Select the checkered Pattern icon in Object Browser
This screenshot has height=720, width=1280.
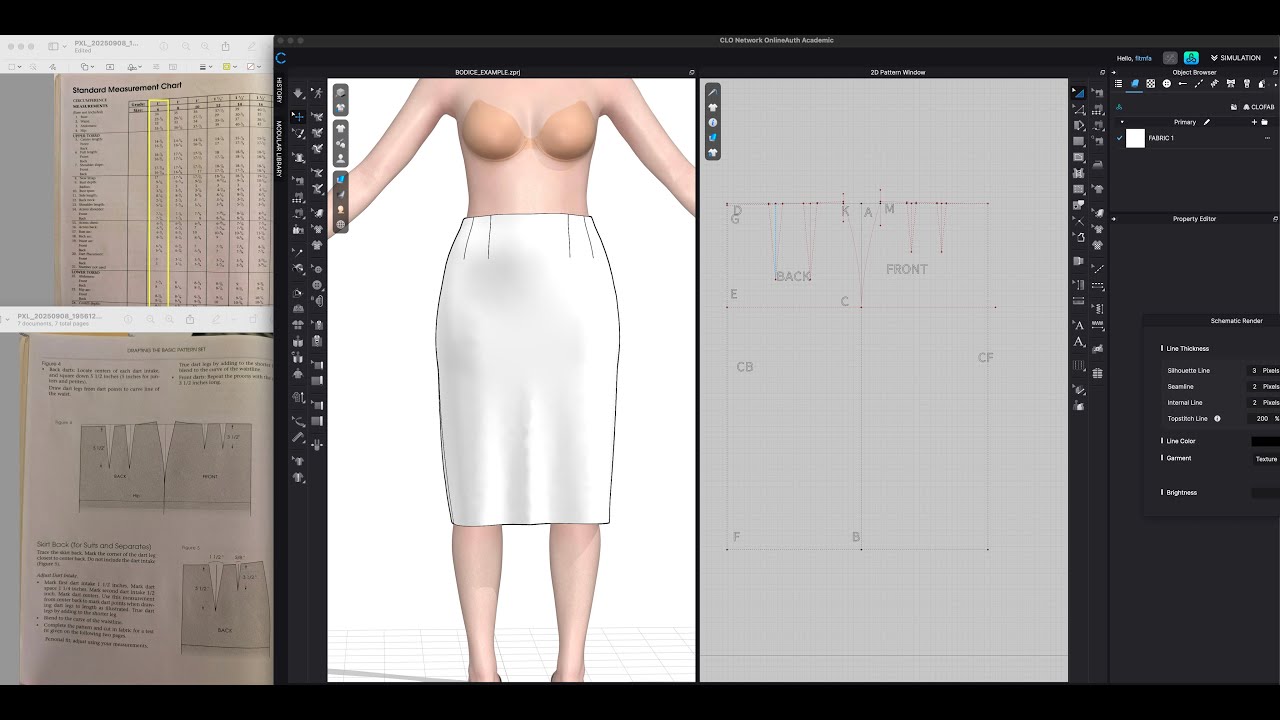(x=1151, y=84)
